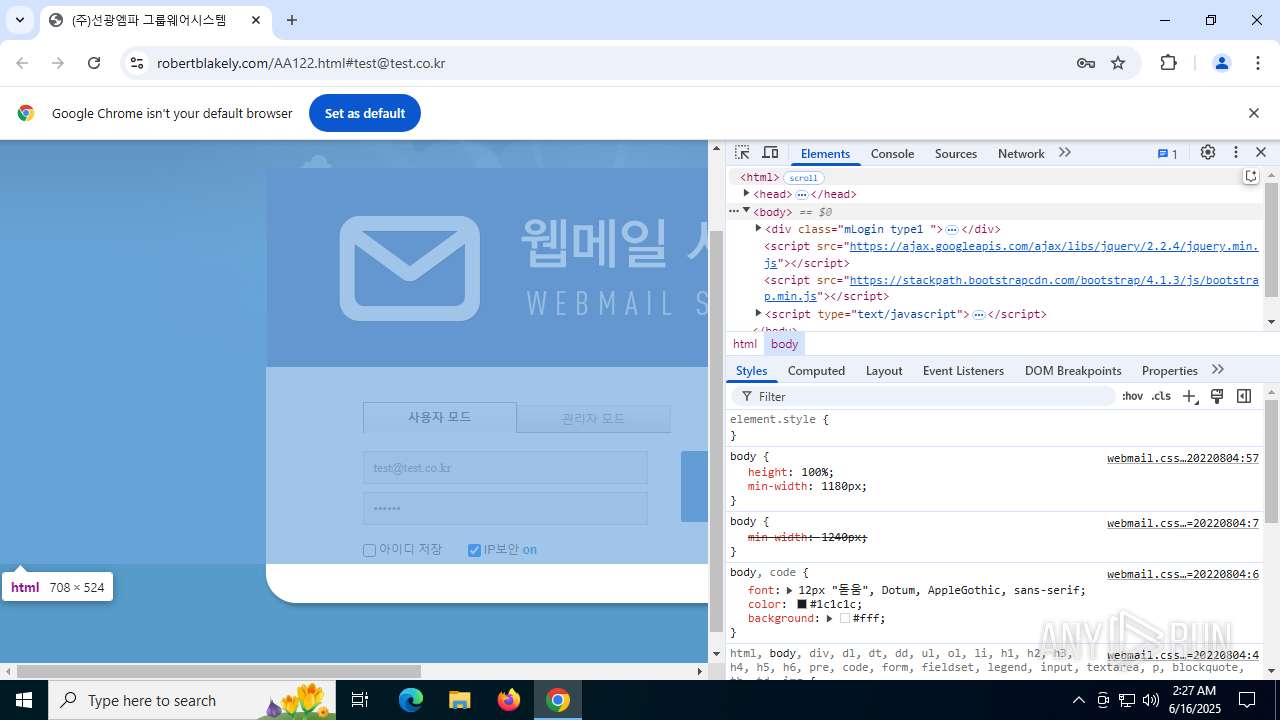Open Chrome three-dot menu
1280x720 pixels.
point(1258,63)
